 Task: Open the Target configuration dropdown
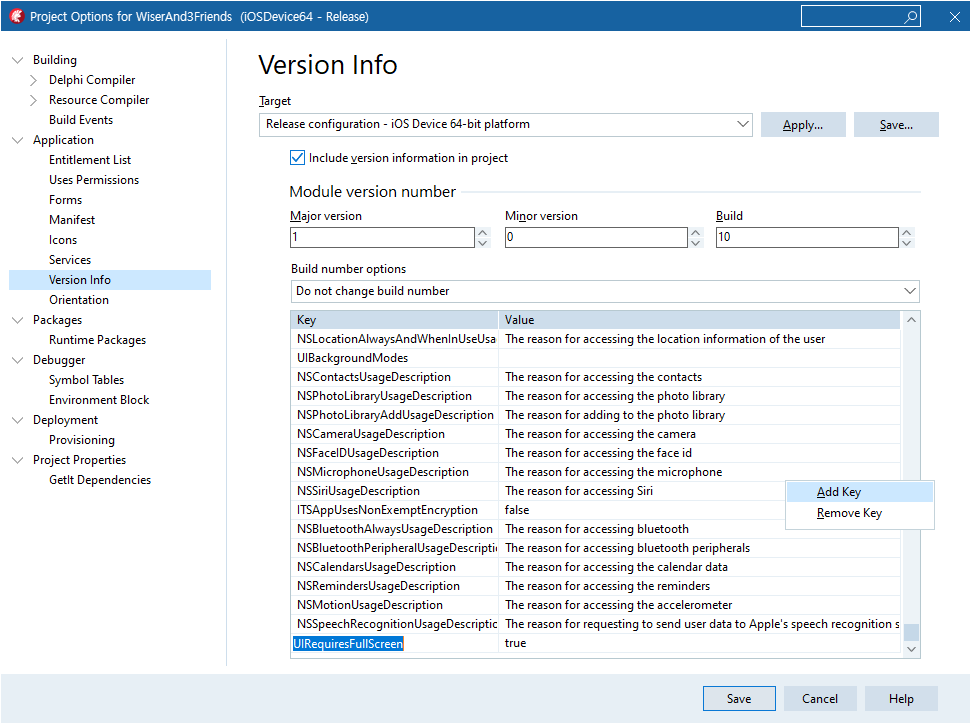tap(505, 124)
